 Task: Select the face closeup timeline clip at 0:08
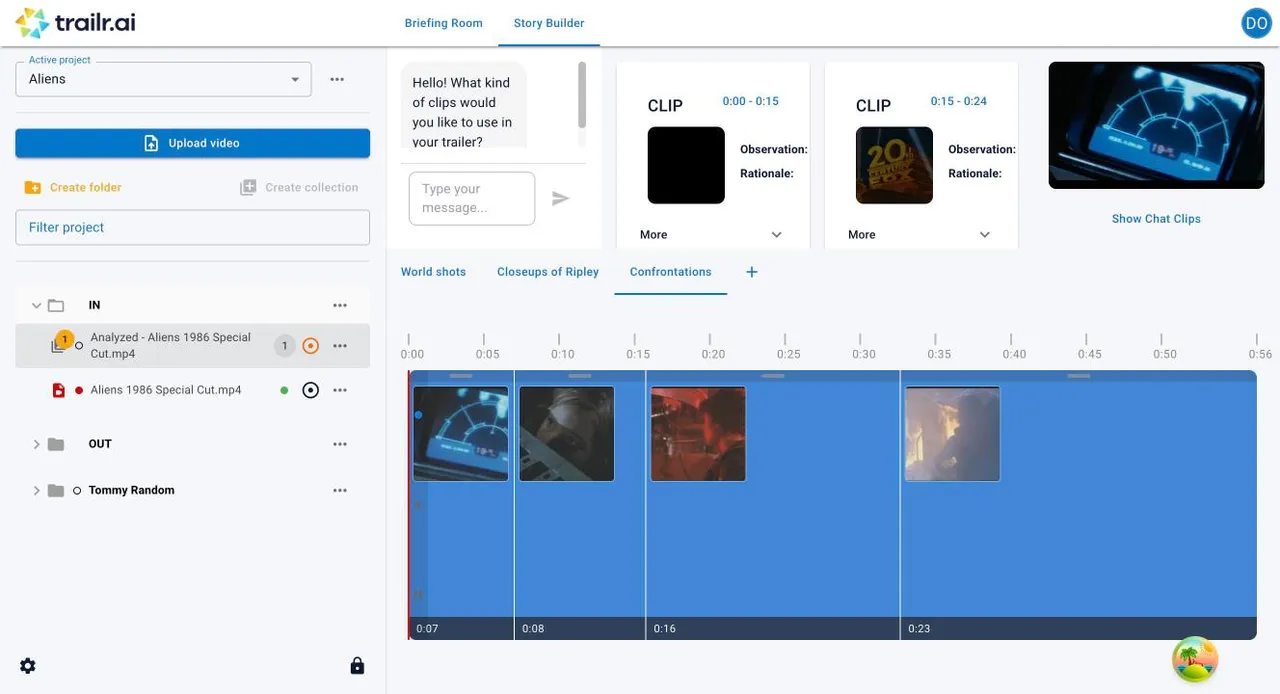(566, 434)
